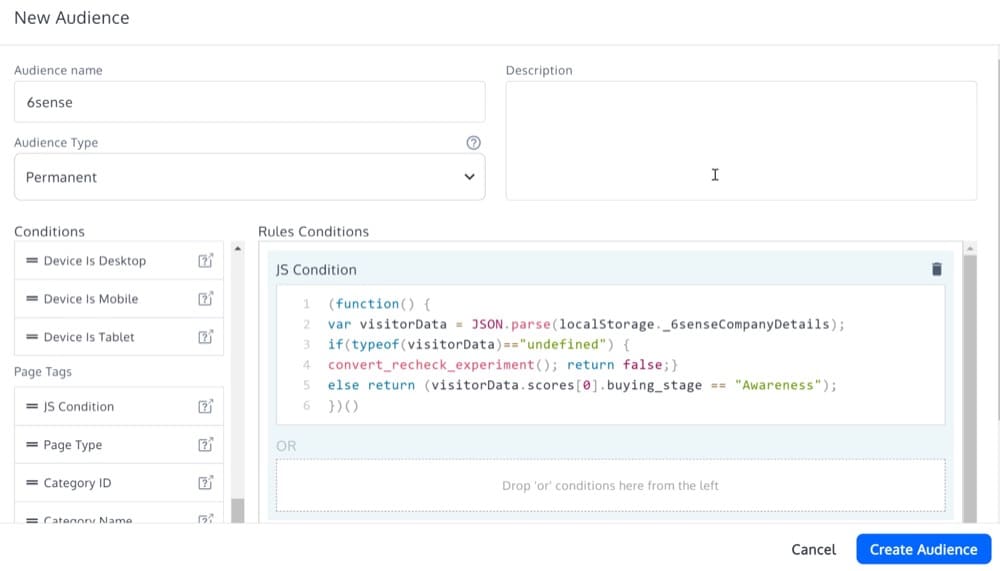The height and width of the screenshot is (571, 1000).
Task: Click the Audience name input field
Action: click(249, 102)
